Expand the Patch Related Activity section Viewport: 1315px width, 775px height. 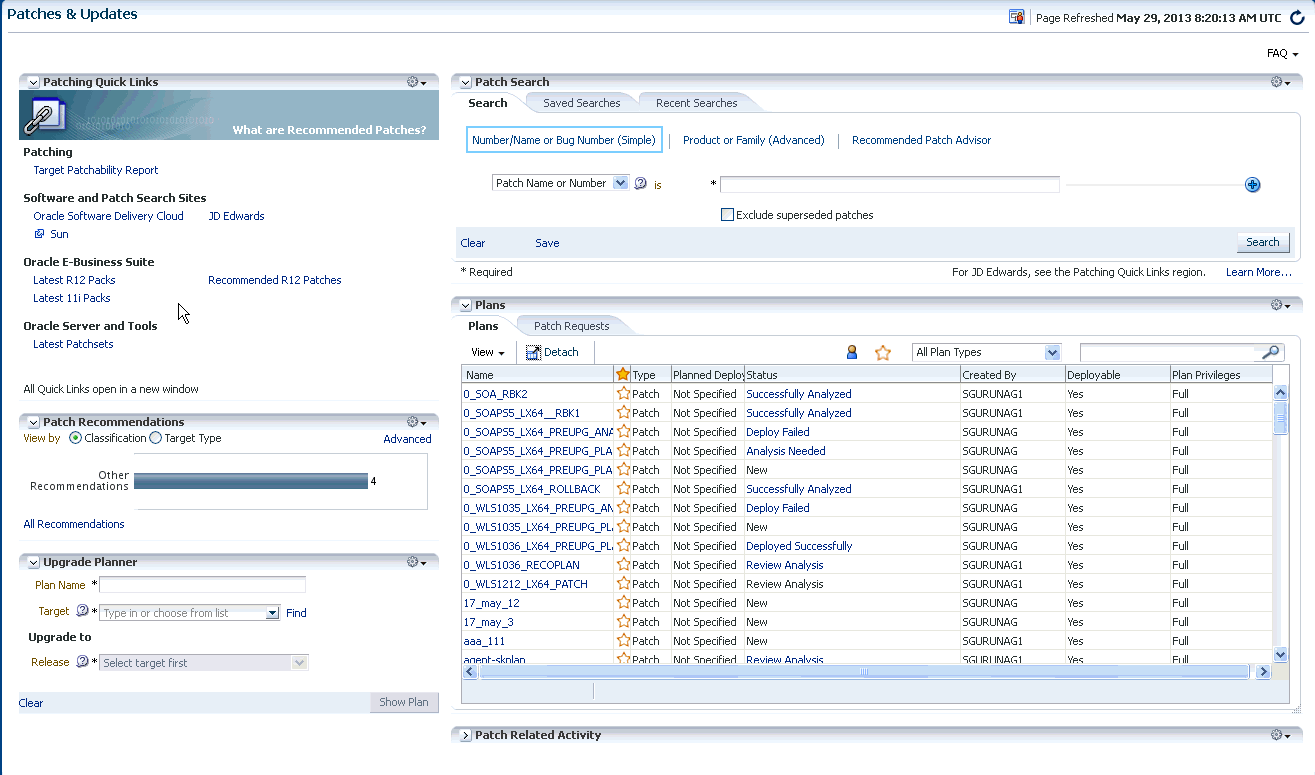point(465,734)
